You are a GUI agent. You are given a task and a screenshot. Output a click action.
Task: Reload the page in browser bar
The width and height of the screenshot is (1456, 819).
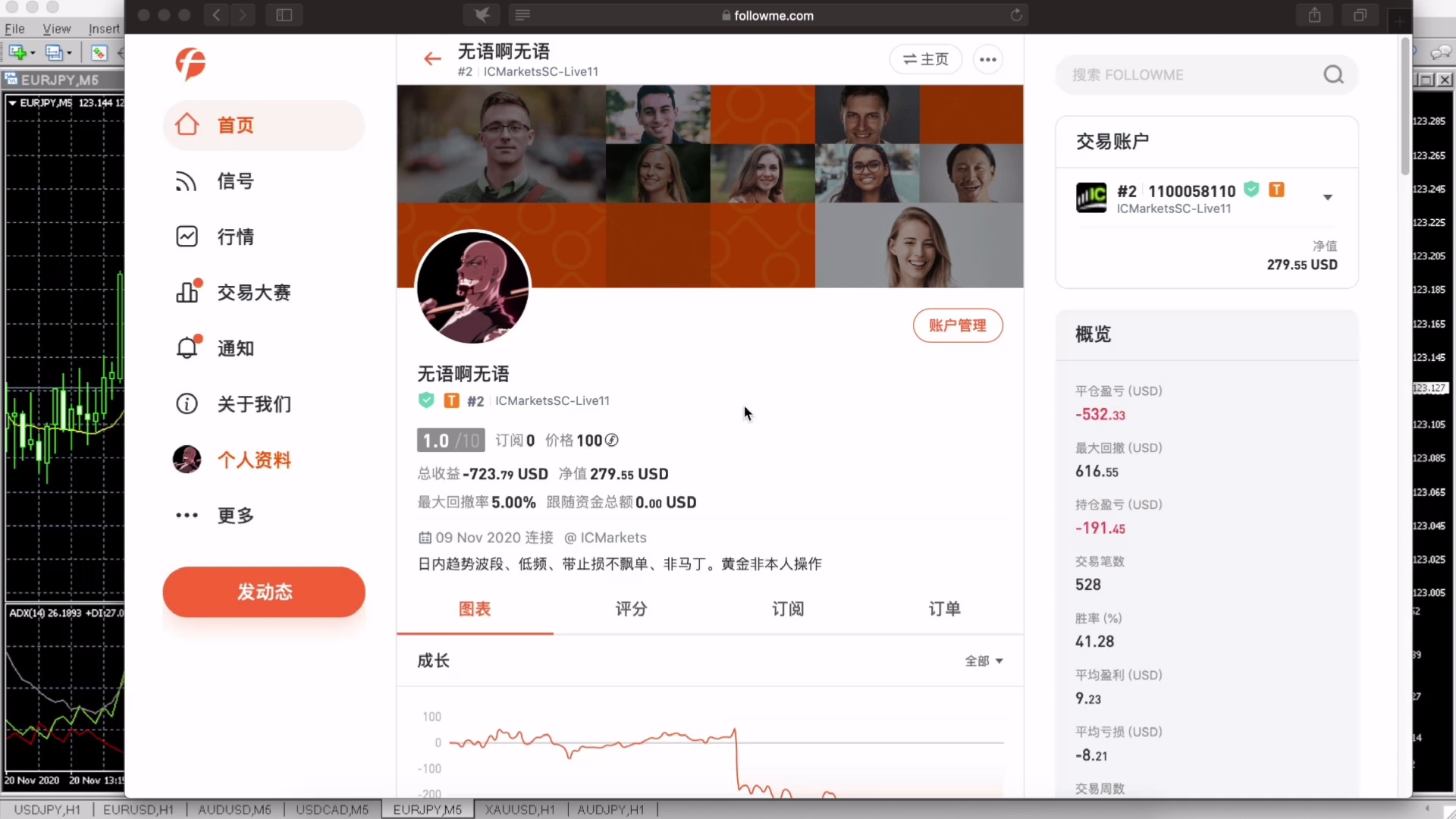pyautogui.click(x=1016, y=15)
